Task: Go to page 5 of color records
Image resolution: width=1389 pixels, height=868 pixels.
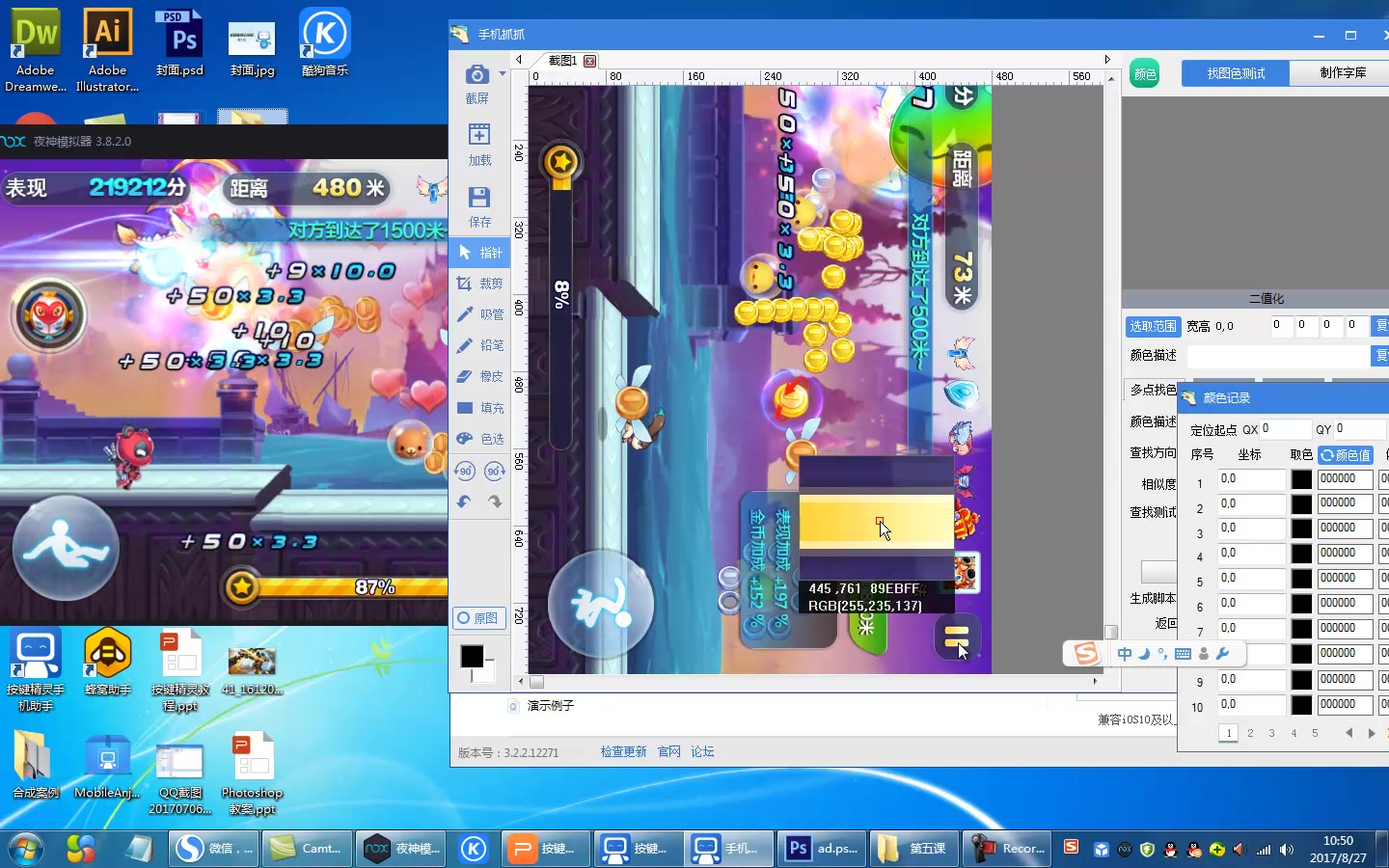Action: [1315, 734]
